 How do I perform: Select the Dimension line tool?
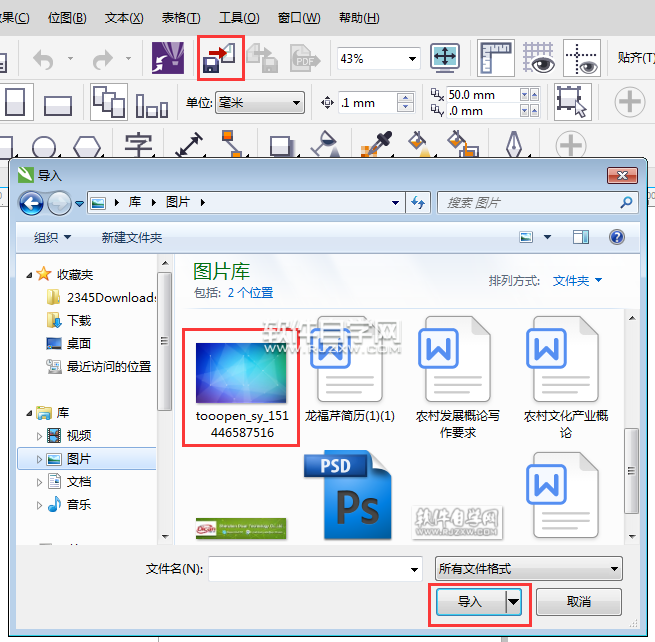189,145
